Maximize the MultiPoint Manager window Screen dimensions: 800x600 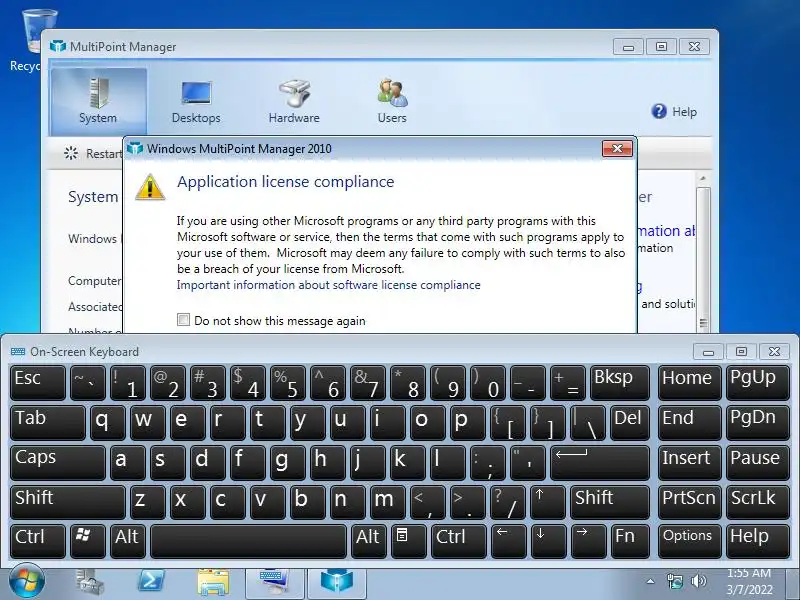coord(661,46)
